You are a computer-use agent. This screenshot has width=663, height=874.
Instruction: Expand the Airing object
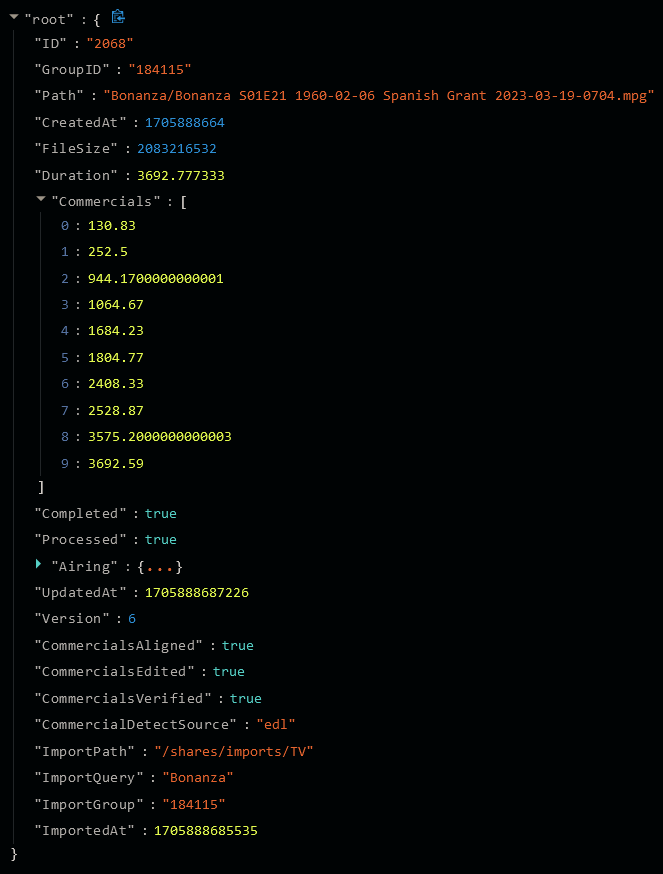coord(40,566)
